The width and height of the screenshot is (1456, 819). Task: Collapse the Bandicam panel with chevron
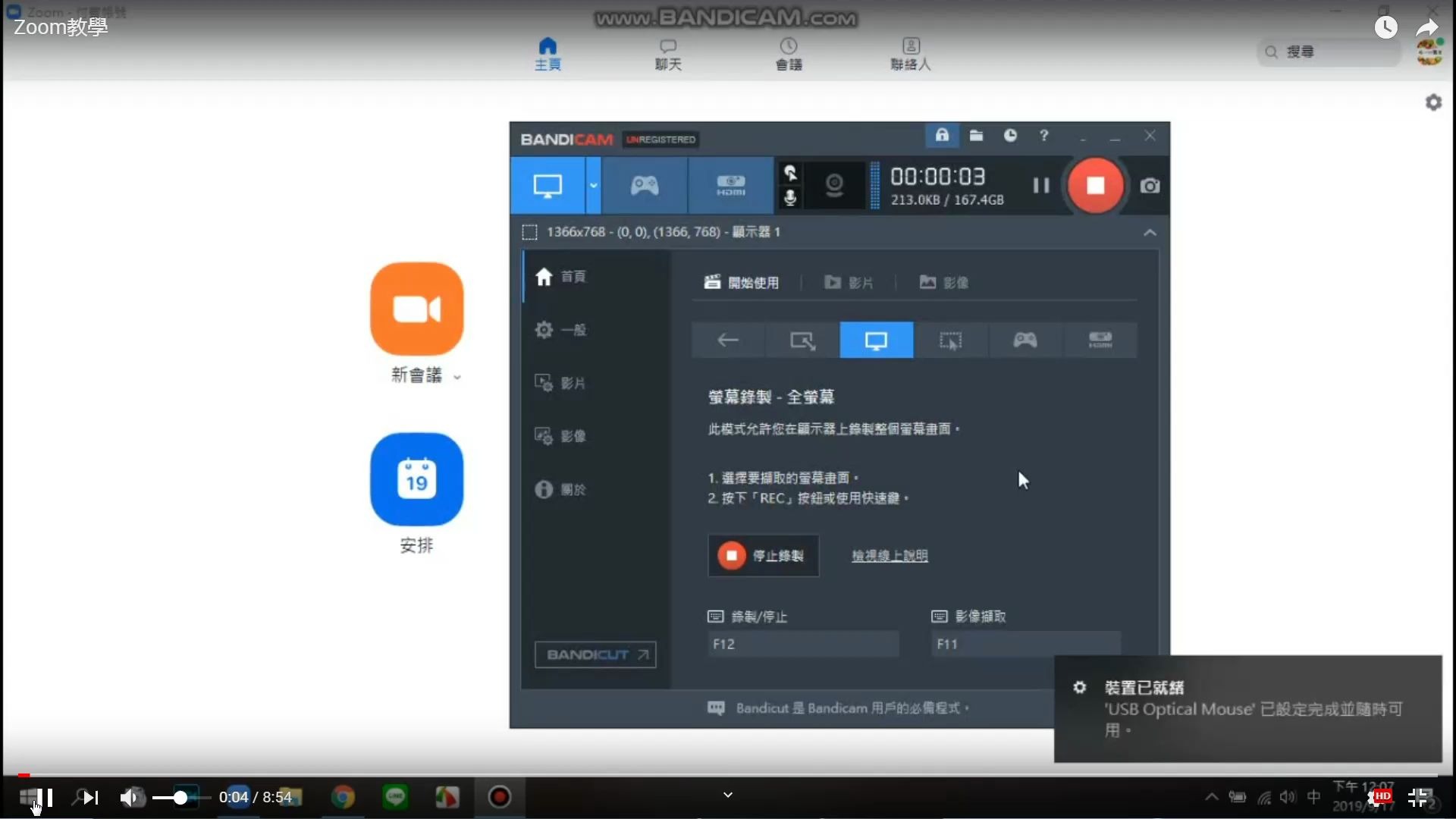click(x=1150, y=232)
